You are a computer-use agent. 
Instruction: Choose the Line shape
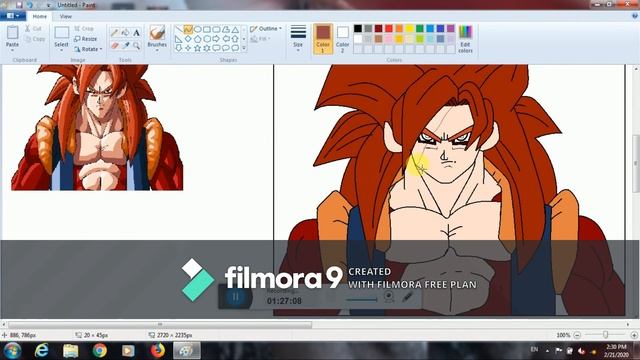tap(179, 29)
